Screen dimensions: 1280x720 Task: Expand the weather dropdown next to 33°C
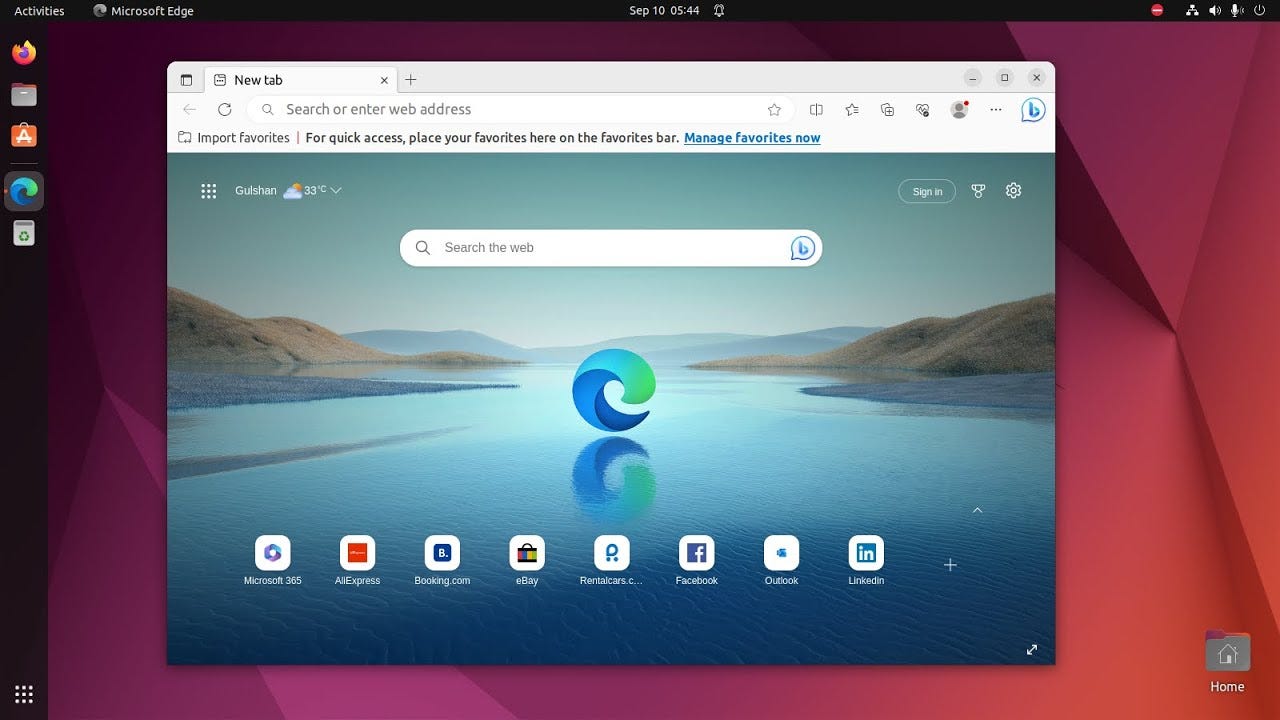pos(336,191)
